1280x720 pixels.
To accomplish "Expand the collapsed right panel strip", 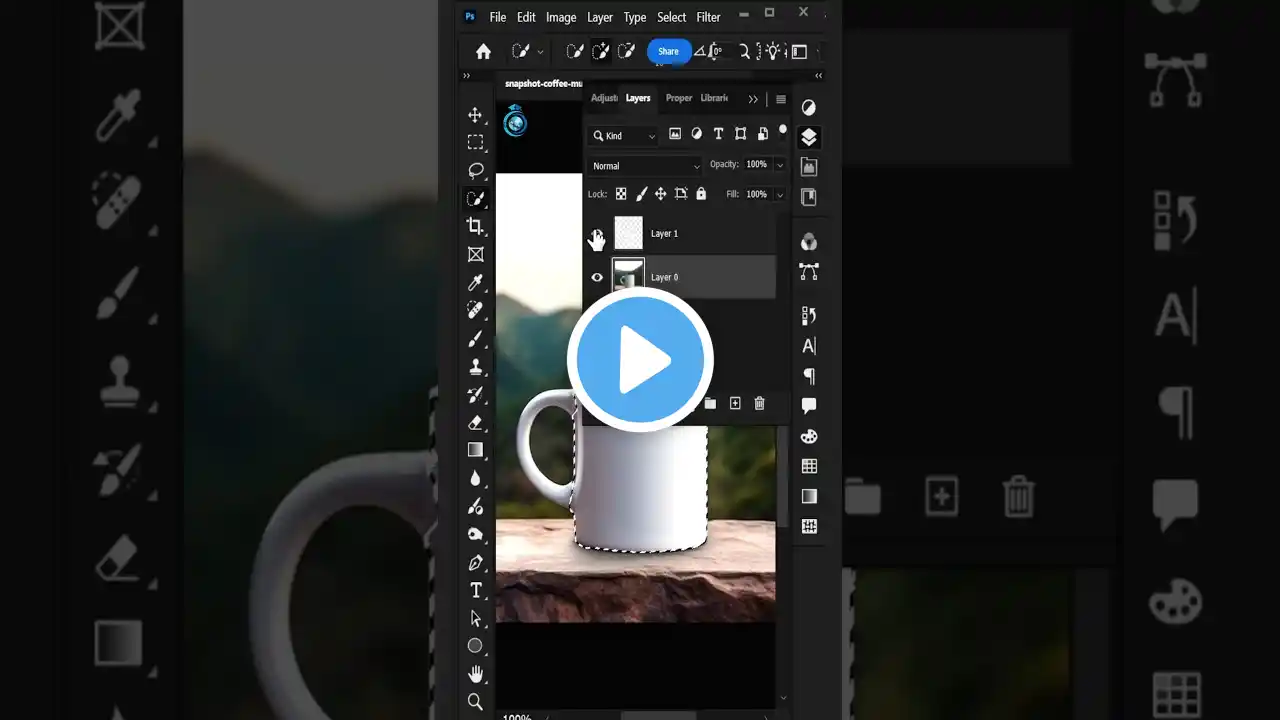I will (x=819, y=76).
